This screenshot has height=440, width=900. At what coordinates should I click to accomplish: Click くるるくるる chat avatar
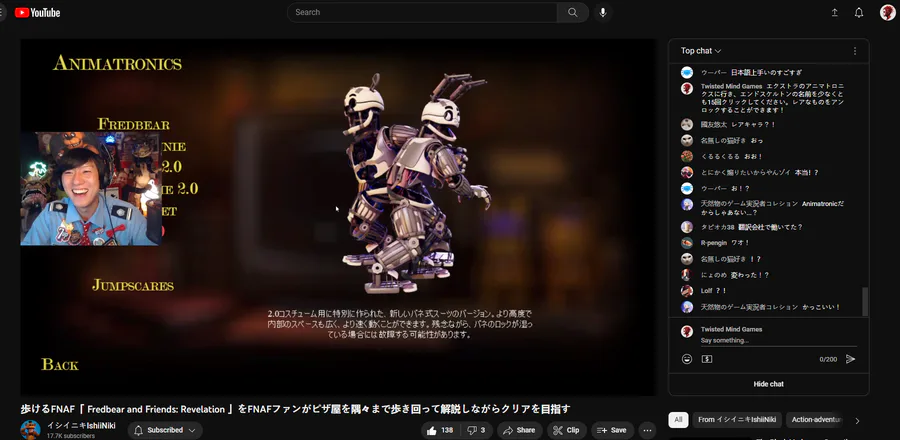686,157
